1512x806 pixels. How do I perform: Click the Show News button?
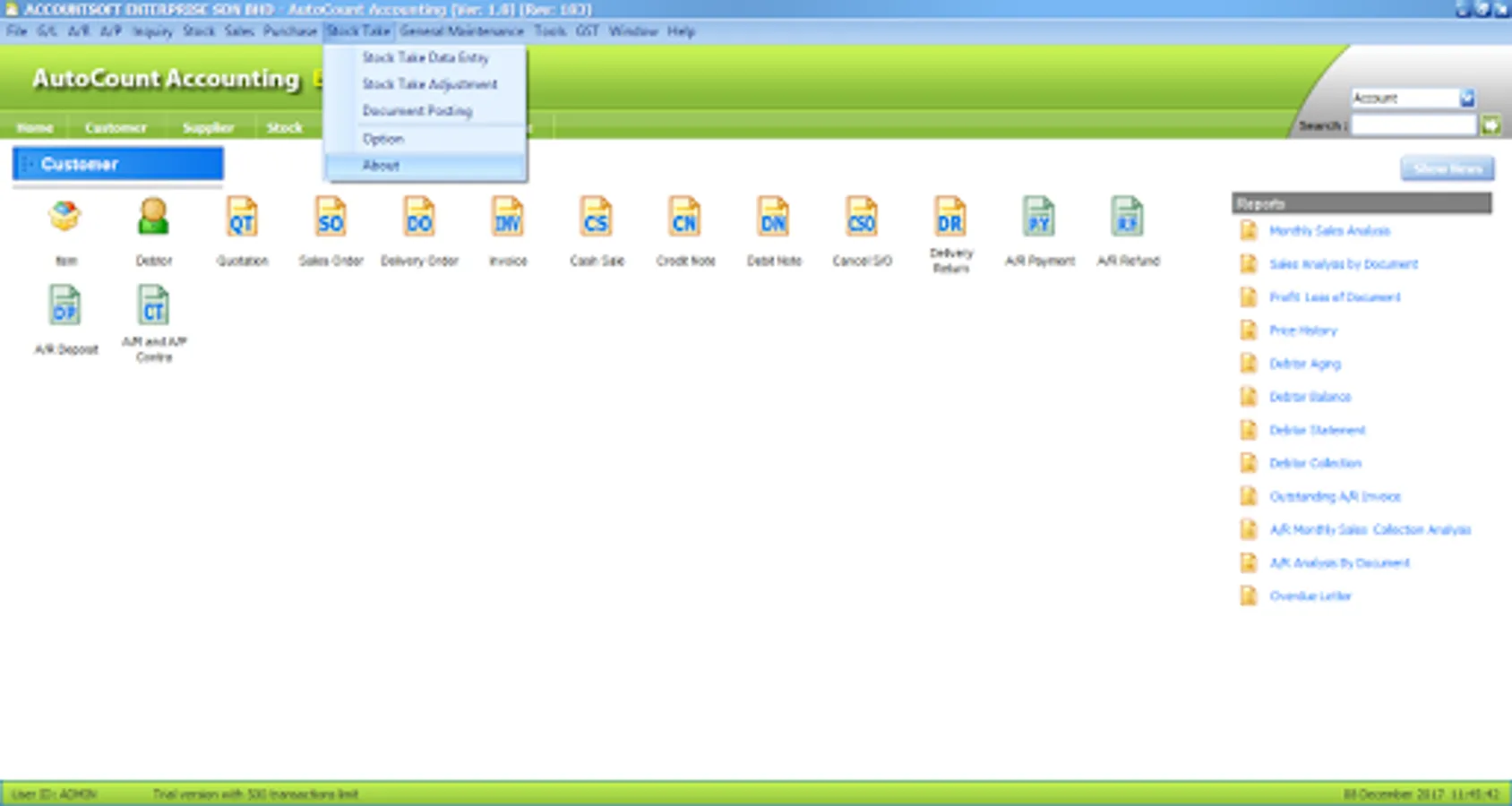pos(1448,168)
